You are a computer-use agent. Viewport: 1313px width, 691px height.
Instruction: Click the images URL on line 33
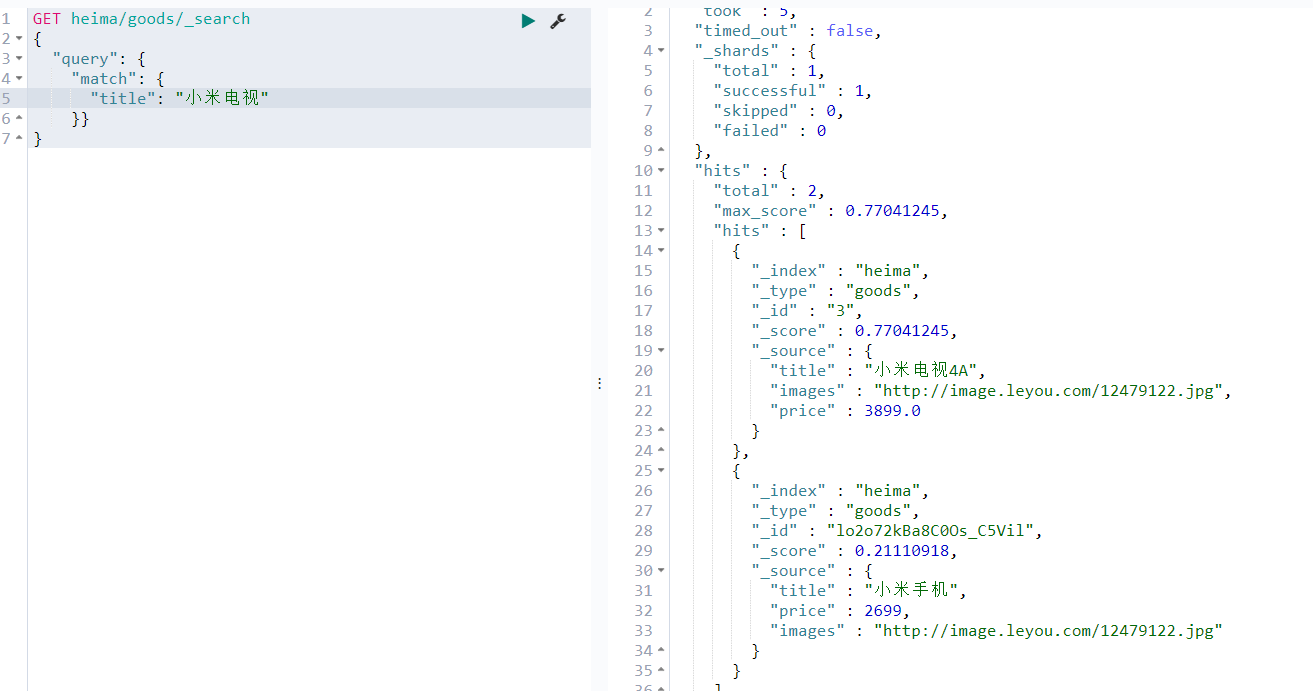pos(1048,630)
